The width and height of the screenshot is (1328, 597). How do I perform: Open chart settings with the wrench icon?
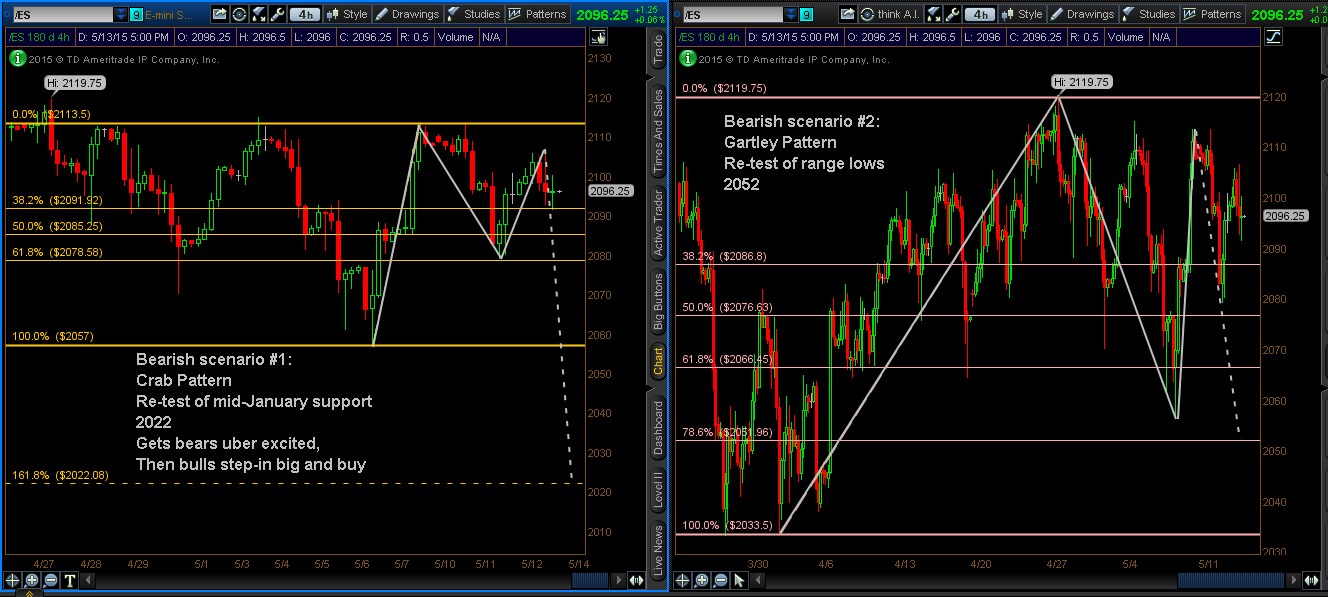click(277, 15)
